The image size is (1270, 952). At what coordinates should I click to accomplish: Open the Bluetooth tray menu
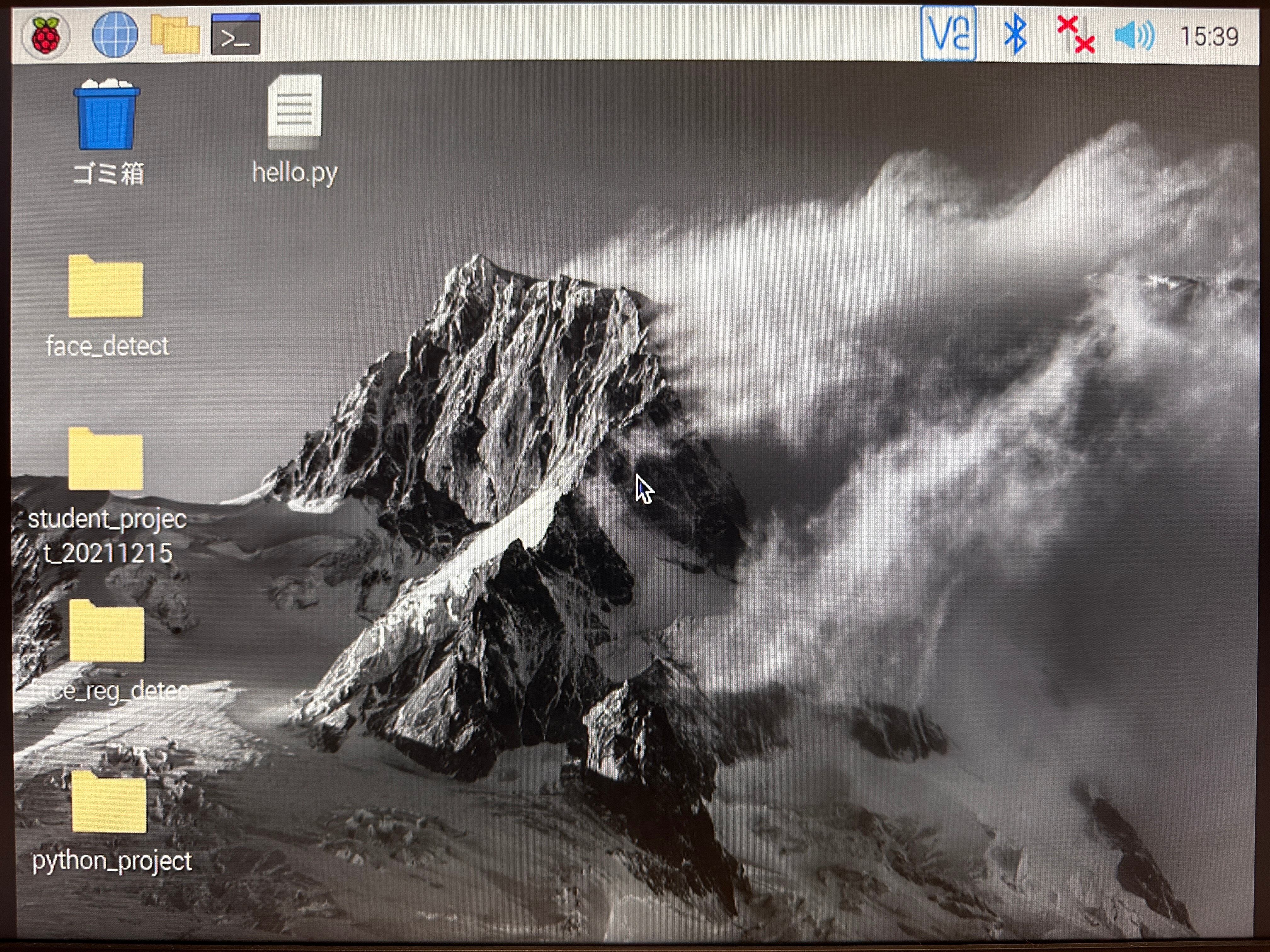[1015, 34]
